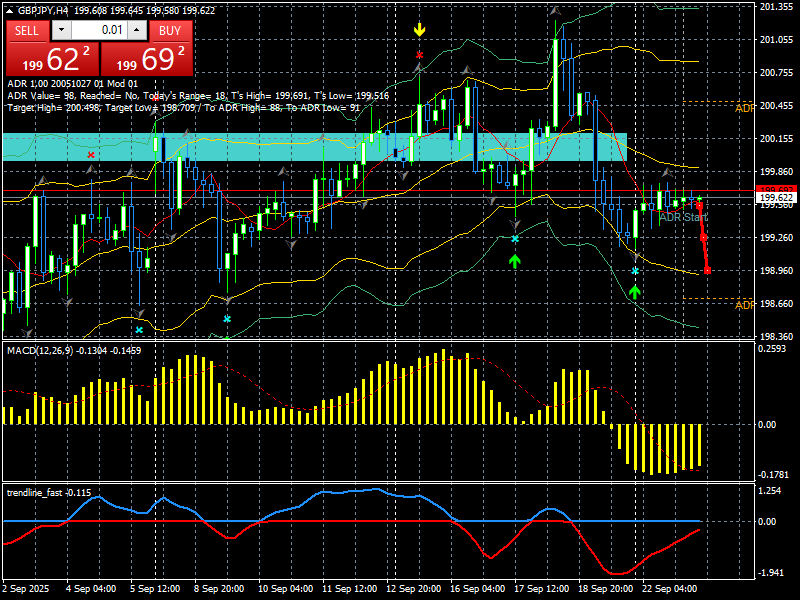The image size is (800, 600).
Task: Click the -0.1781 MACD scale value
Action: pos(773,475)
